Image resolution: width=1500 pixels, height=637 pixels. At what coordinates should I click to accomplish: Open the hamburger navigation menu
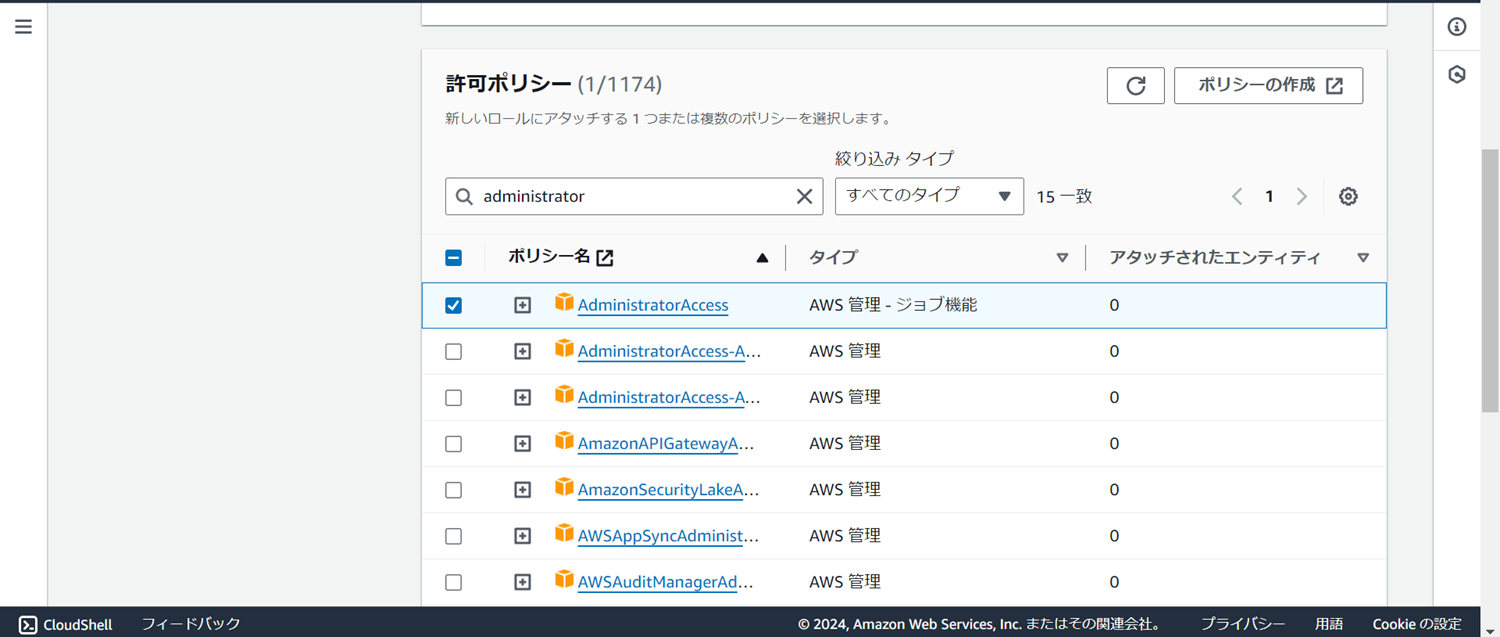[23, 27]
